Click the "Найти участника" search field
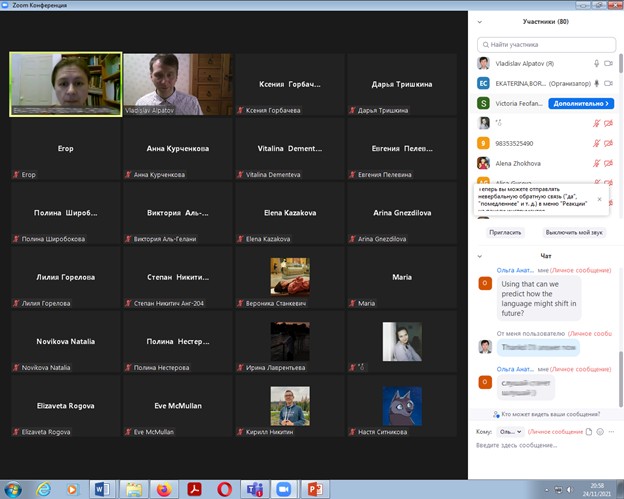Viewport: 624px width, 499px height. 545,44
